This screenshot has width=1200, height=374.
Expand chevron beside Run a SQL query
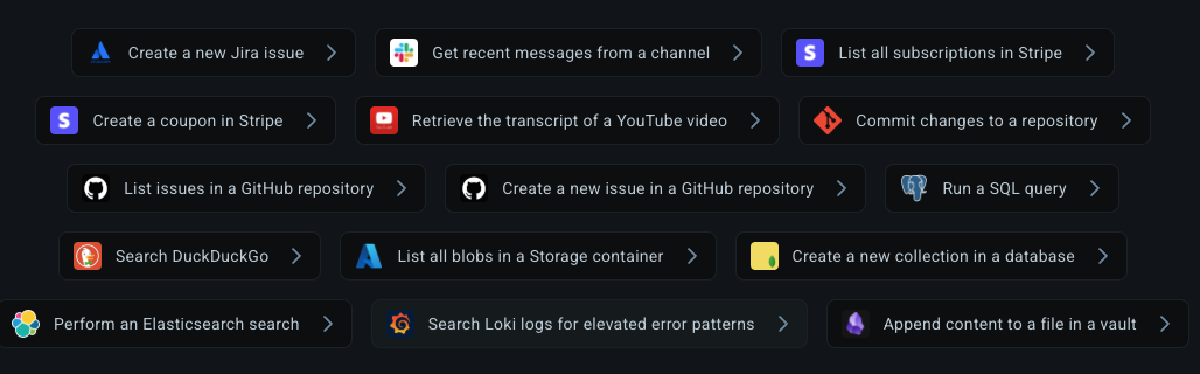point(1094,188)
